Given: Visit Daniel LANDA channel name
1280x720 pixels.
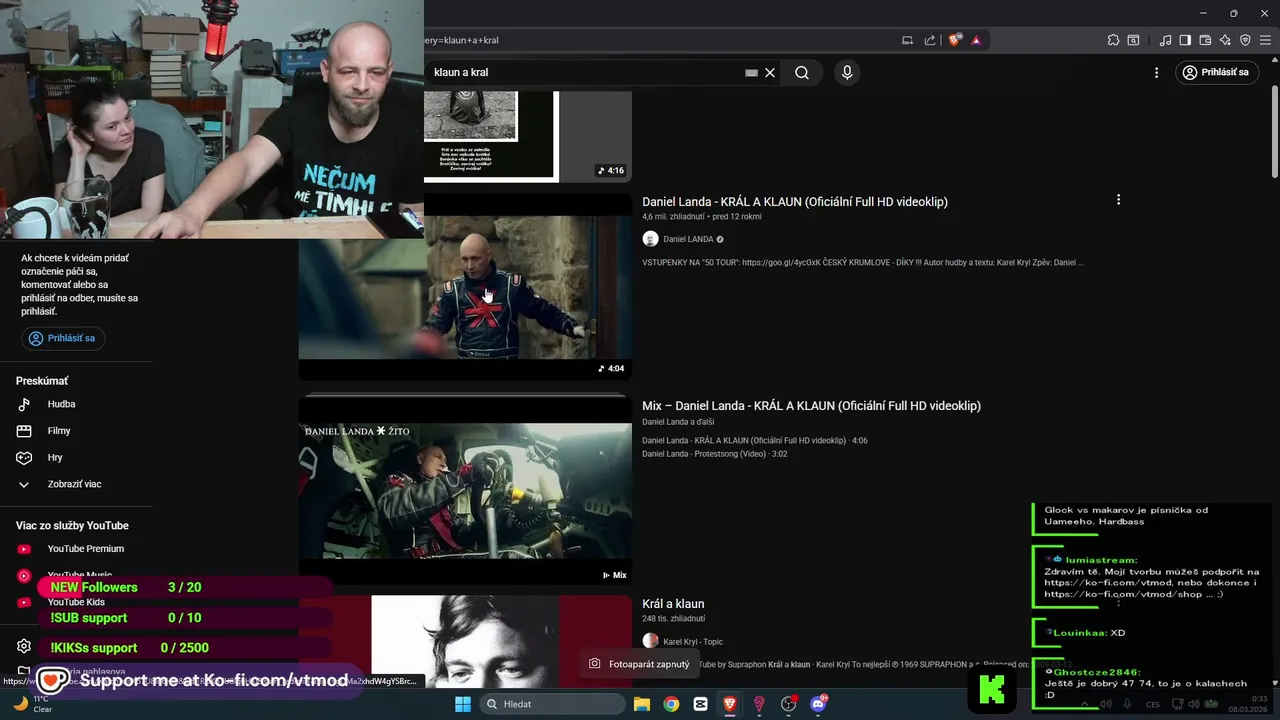Looking at the screenshot, I should [688, 239].
